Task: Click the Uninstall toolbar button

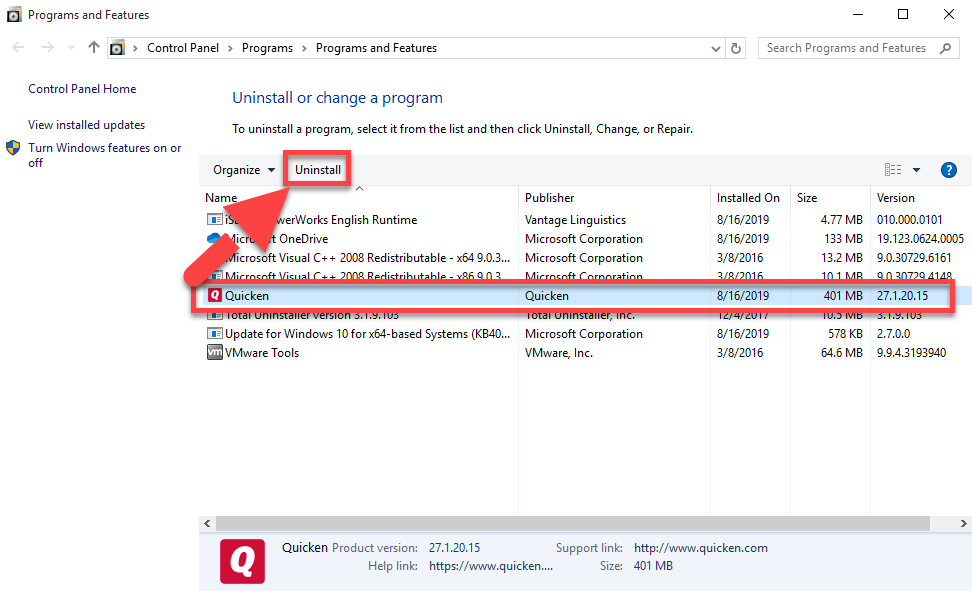Action: pyautogui.click(x=317, y=170)
